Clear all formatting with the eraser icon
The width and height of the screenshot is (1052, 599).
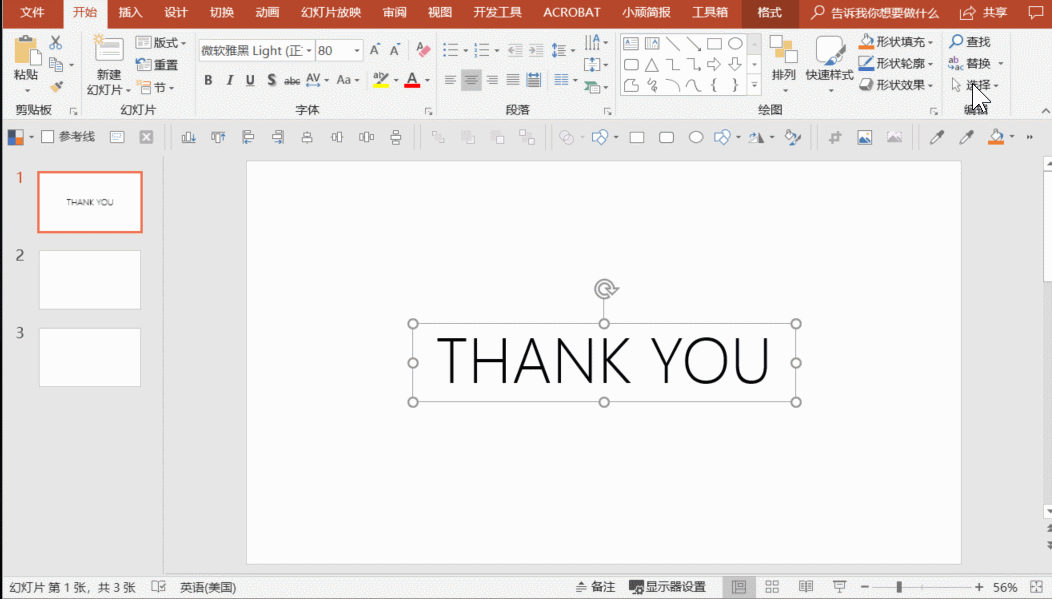(423, 49)
